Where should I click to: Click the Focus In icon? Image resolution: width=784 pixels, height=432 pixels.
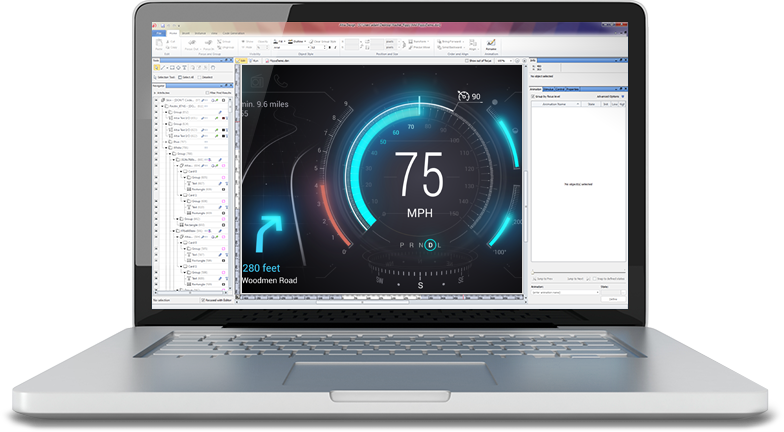coord(208,44)
